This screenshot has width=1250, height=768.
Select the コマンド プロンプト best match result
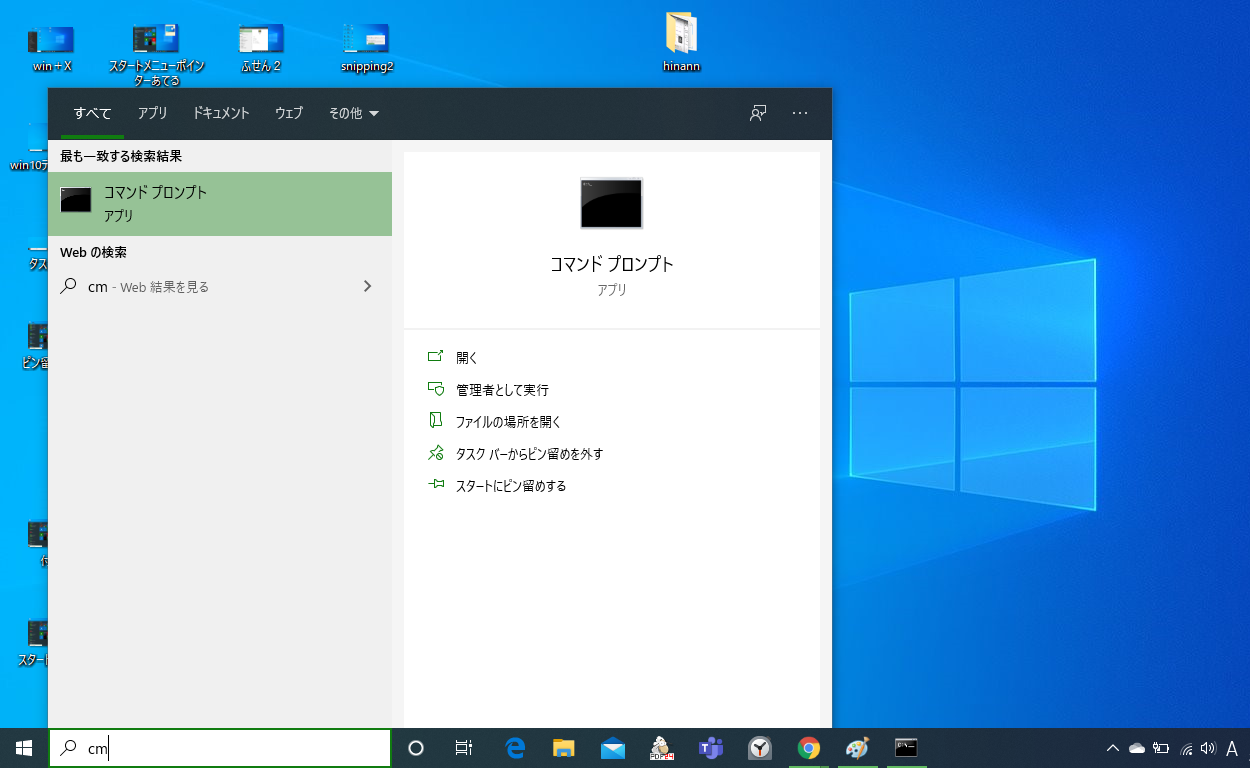[x=220, y=204]
